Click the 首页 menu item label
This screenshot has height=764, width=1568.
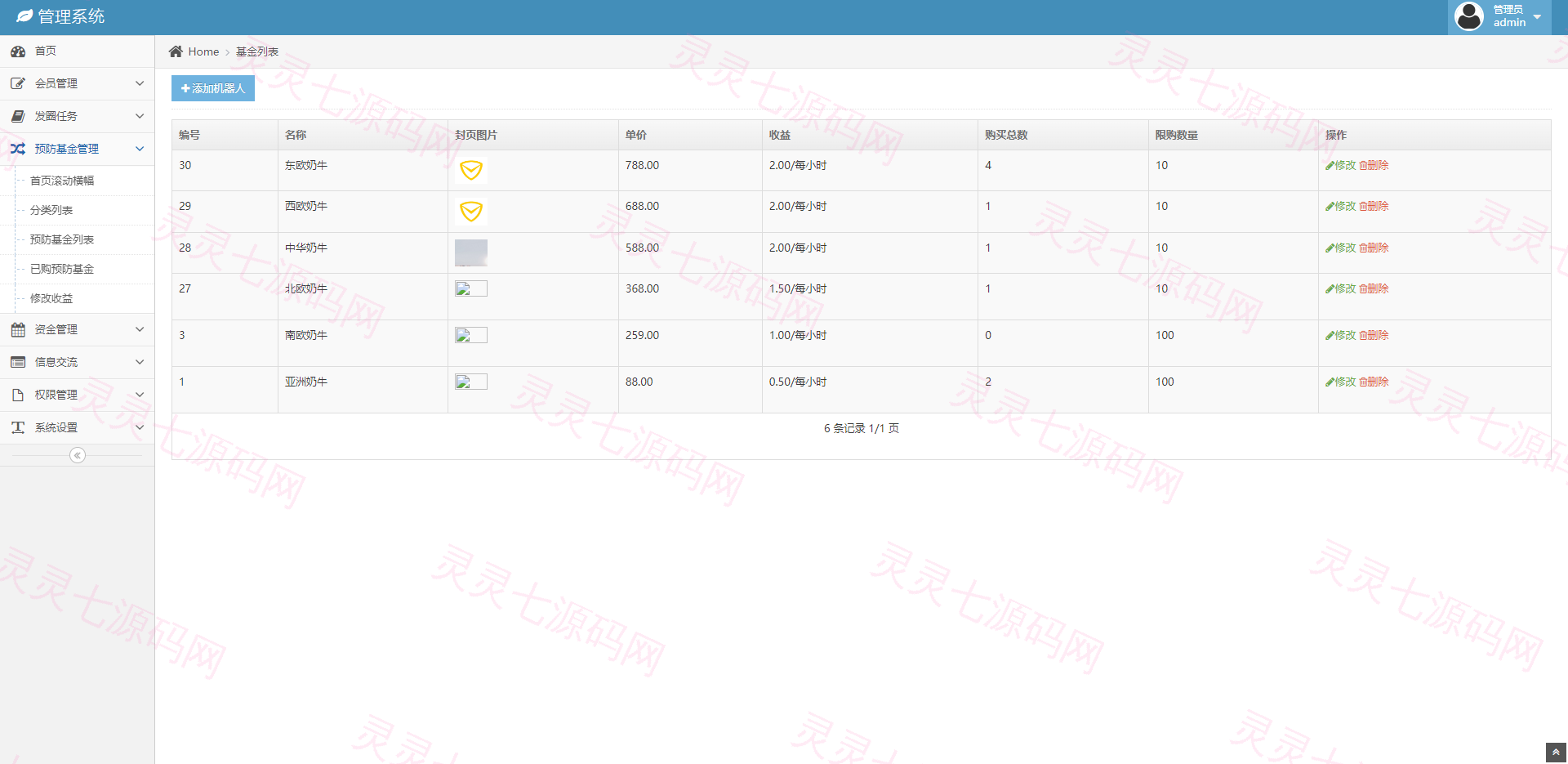[x=46, y=51]
